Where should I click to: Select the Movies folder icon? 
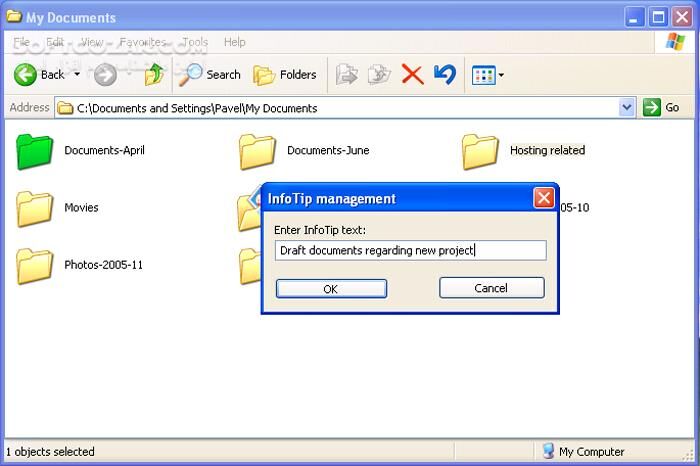(x=35, y=208)
